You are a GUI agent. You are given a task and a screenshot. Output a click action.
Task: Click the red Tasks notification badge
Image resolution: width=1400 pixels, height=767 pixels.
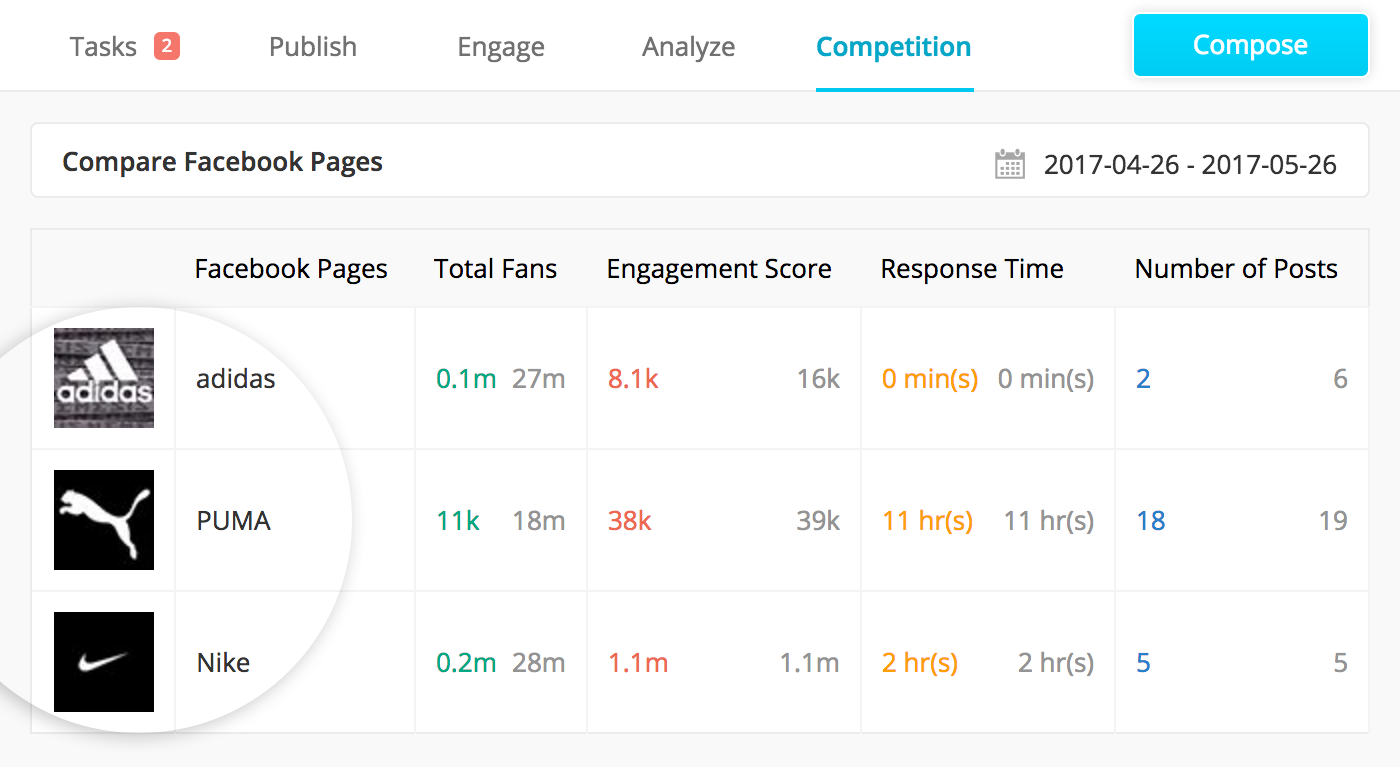tap(167, 46)
